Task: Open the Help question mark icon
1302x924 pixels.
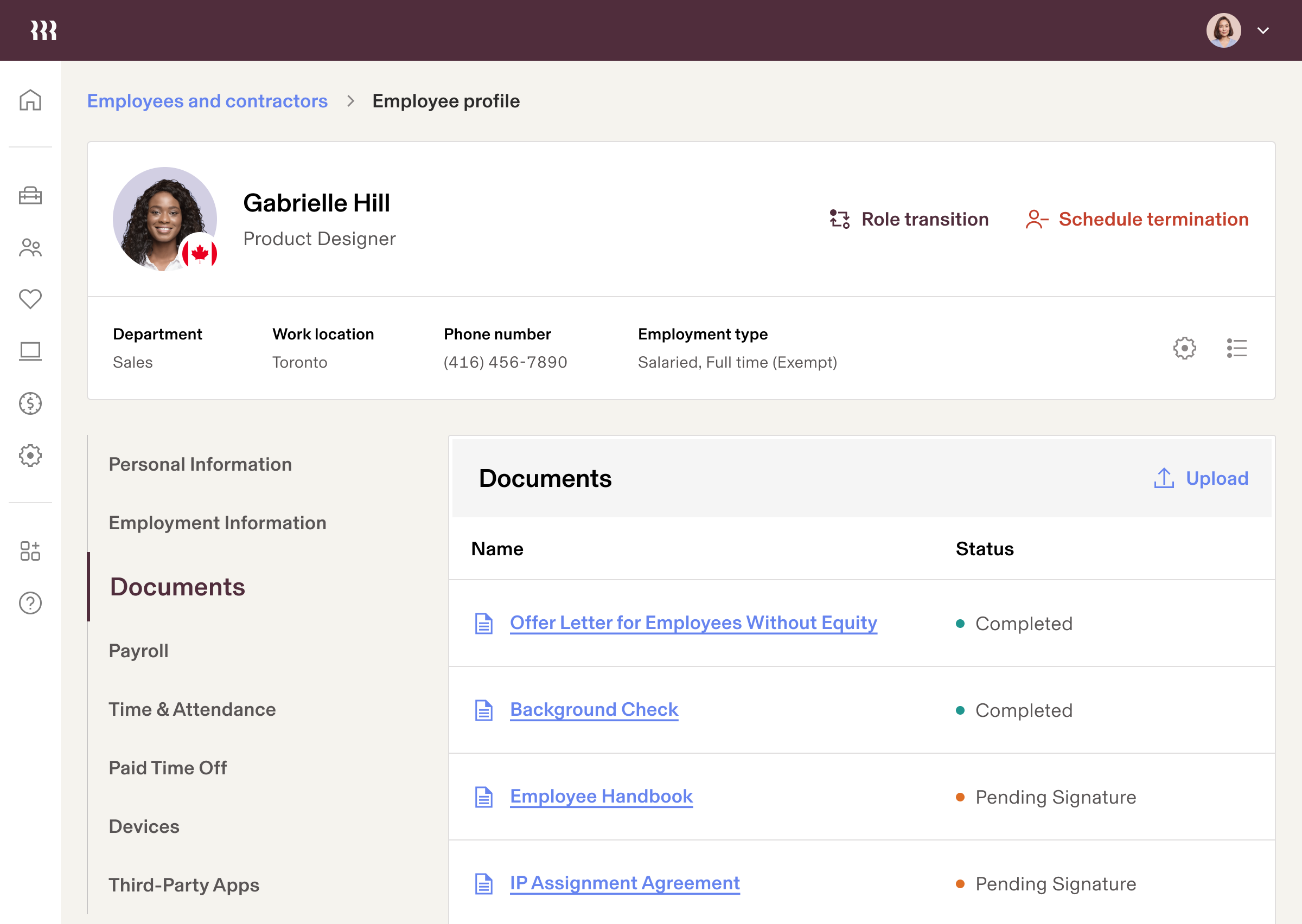Action: click(x=30, y=603)
